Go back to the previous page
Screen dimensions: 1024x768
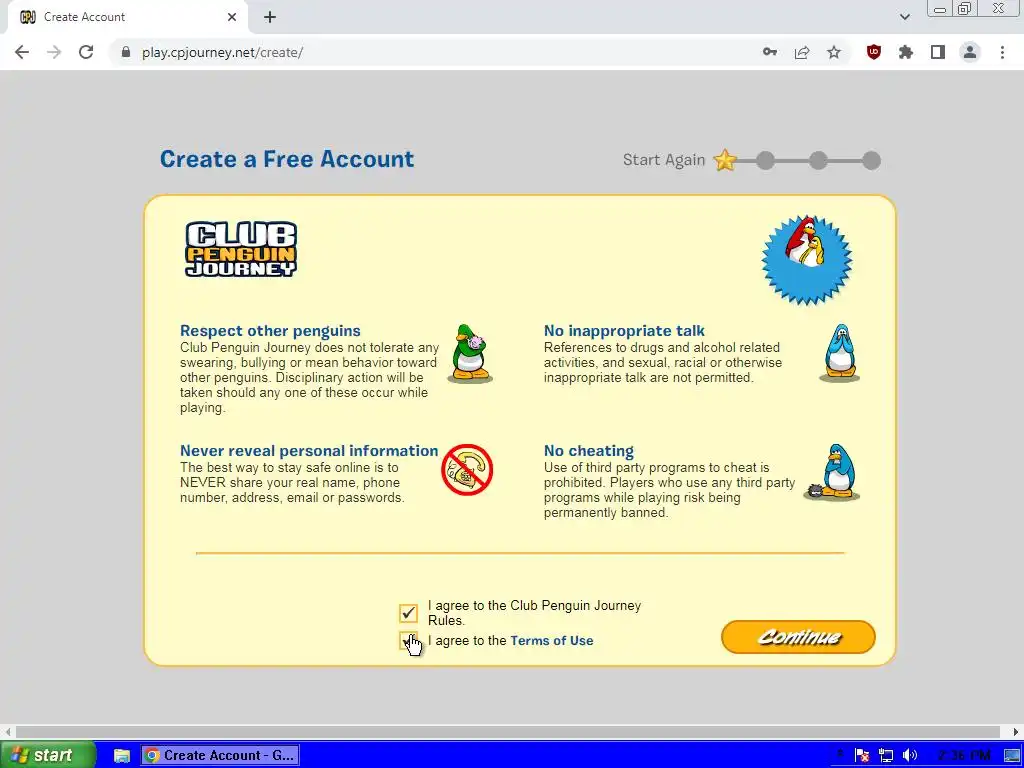coord(22,52)
